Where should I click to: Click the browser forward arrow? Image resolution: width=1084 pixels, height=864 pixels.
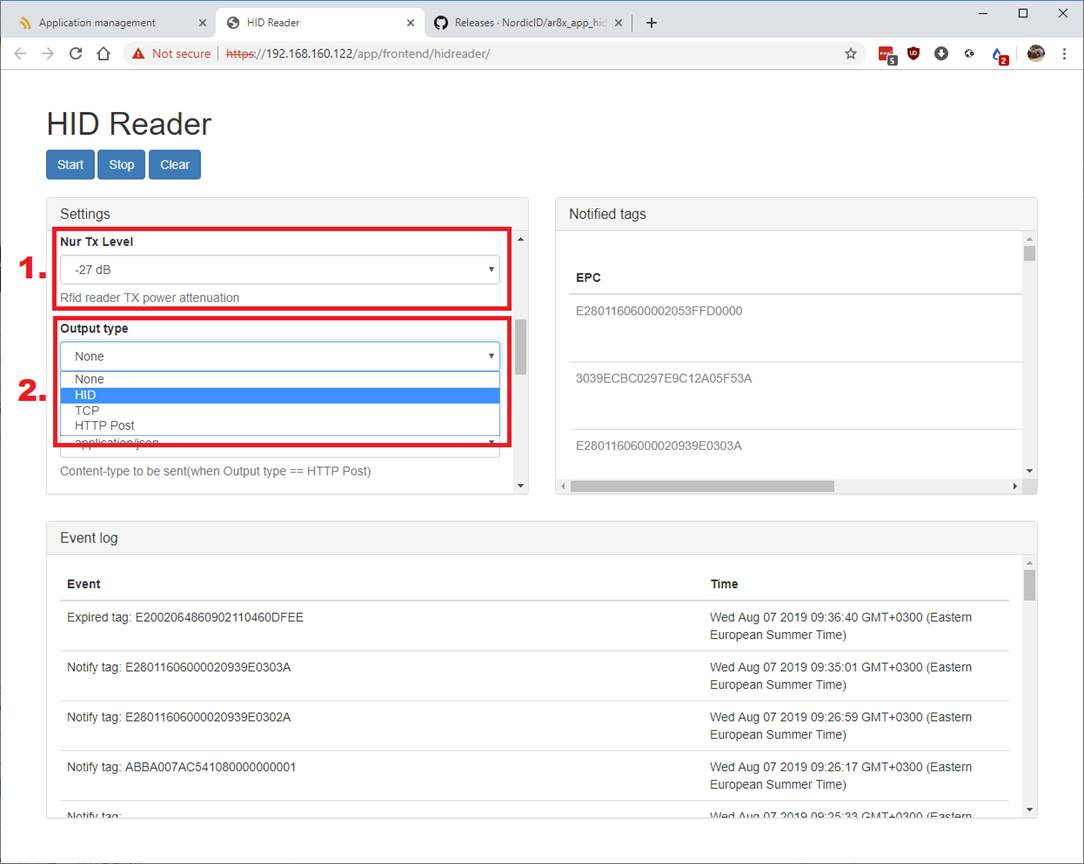(x=48, y=54)
